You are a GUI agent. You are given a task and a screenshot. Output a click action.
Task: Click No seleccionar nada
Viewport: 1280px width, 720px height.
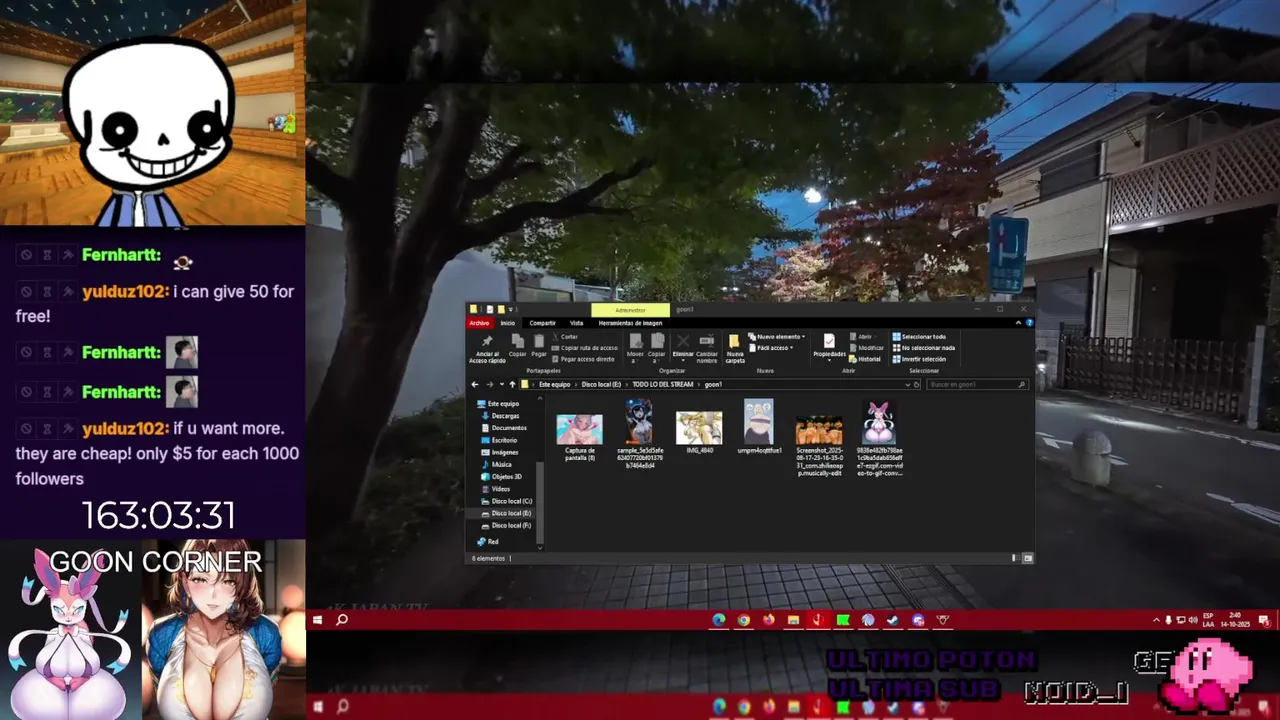pyautogui.click(x=924, y=348)
